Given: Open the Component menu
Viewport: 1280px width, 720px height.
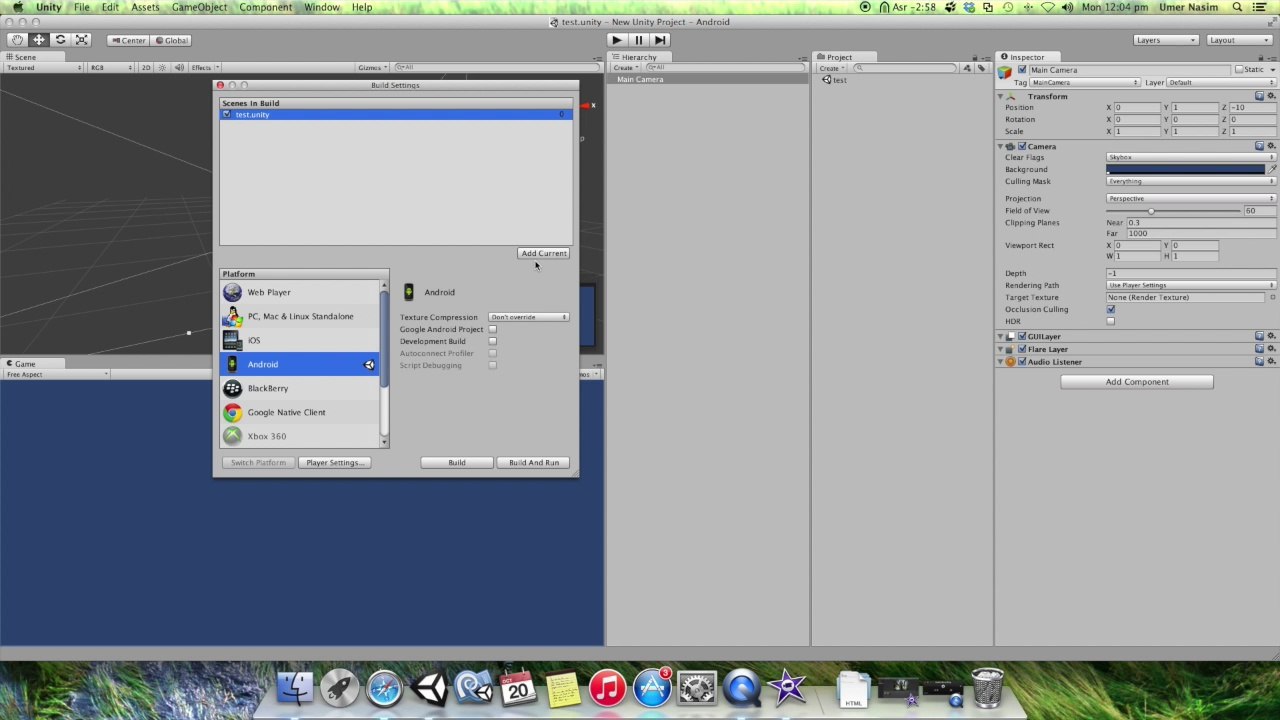Looking at the screenshot, I should pyautogui.click(x=265, y=7).
